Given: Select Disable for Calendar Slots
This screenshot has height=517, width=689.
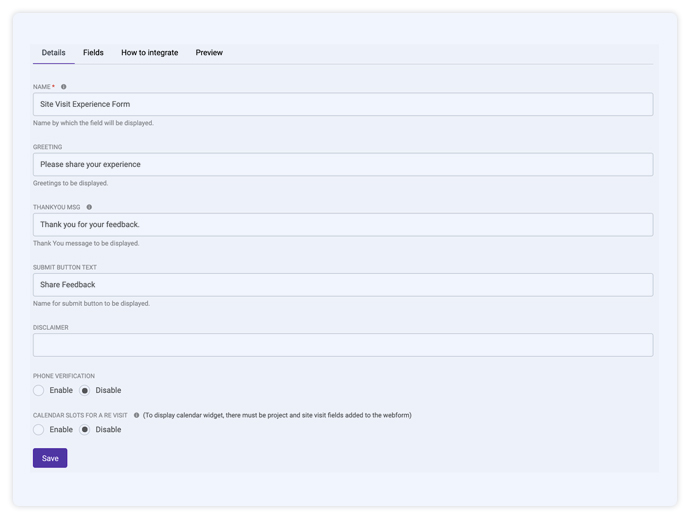Looking at the screenshot, I should (x=85, y=430).
